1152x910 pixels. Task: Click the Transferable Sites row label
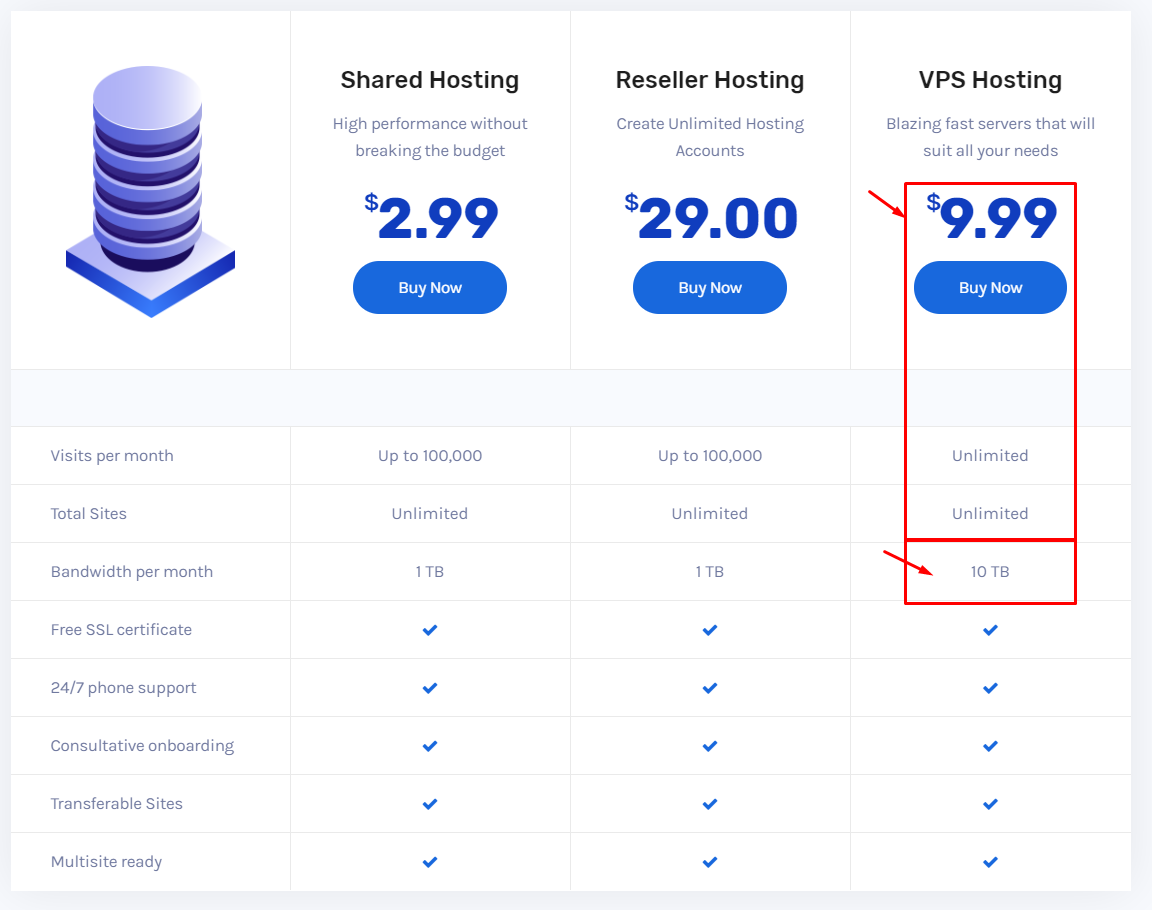(116, 804)
